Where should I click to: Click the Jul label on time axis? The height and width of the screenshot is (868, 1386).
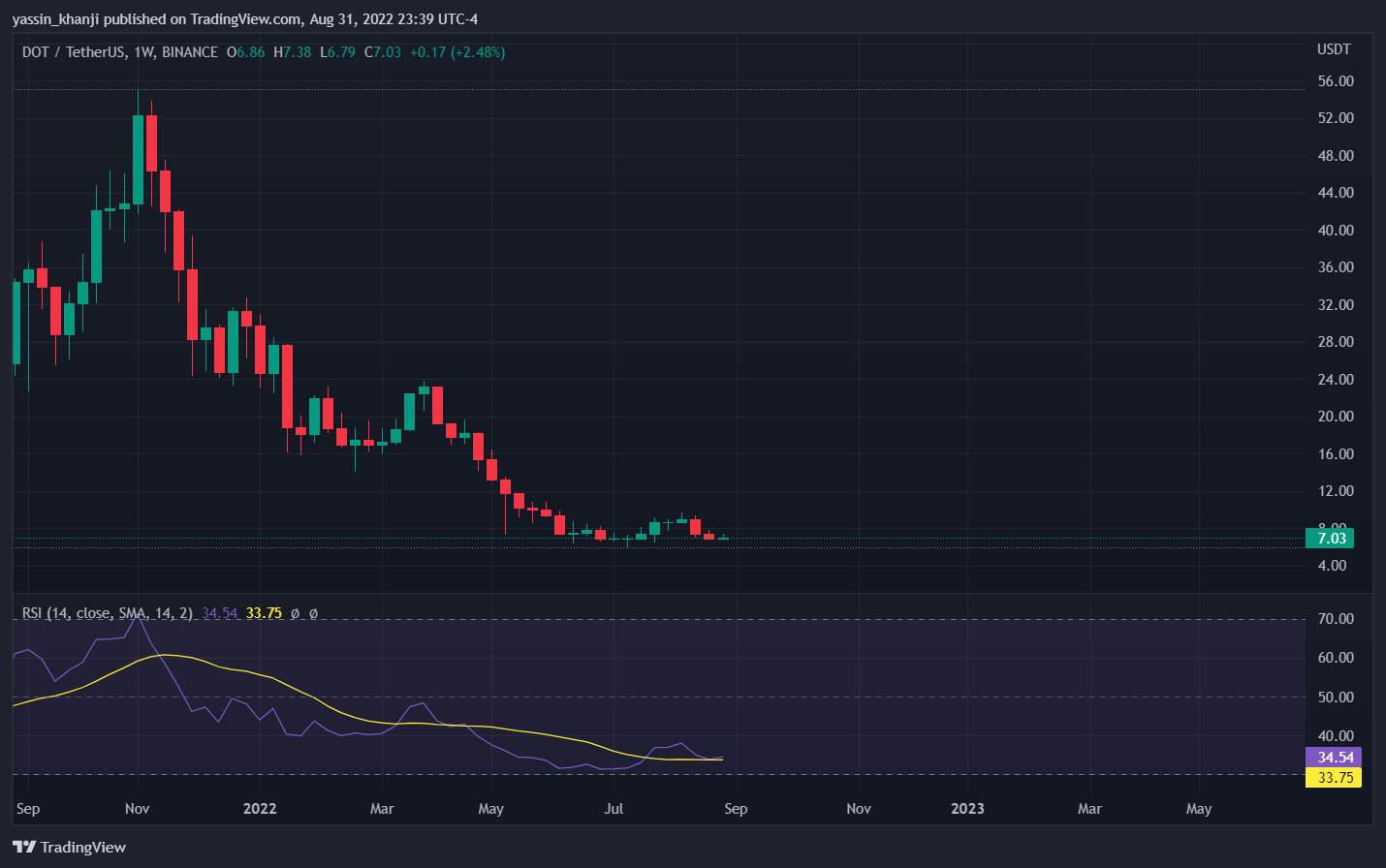tap(614, 809)
